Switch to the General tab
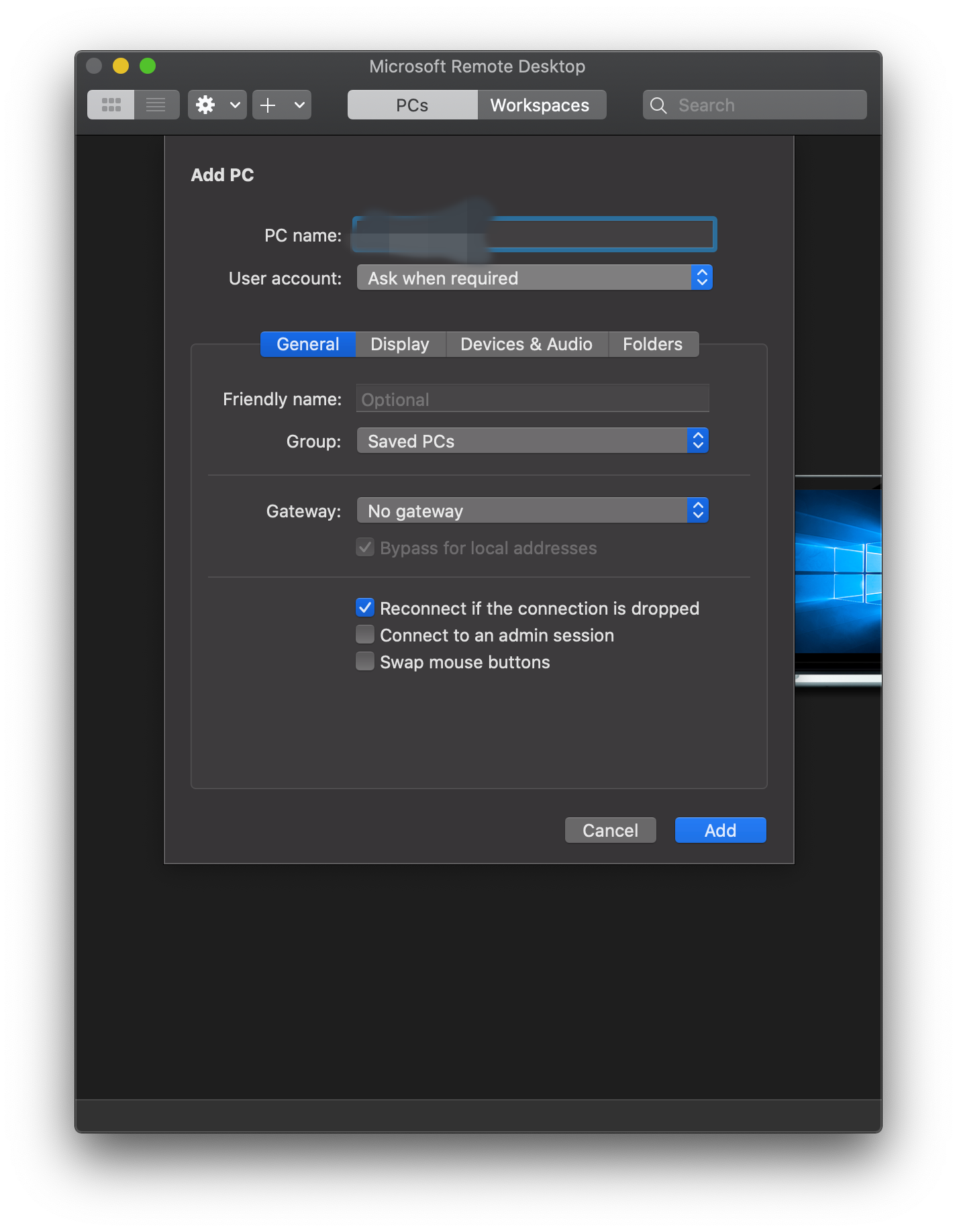Screen dimensions: 957x1232 307,344
